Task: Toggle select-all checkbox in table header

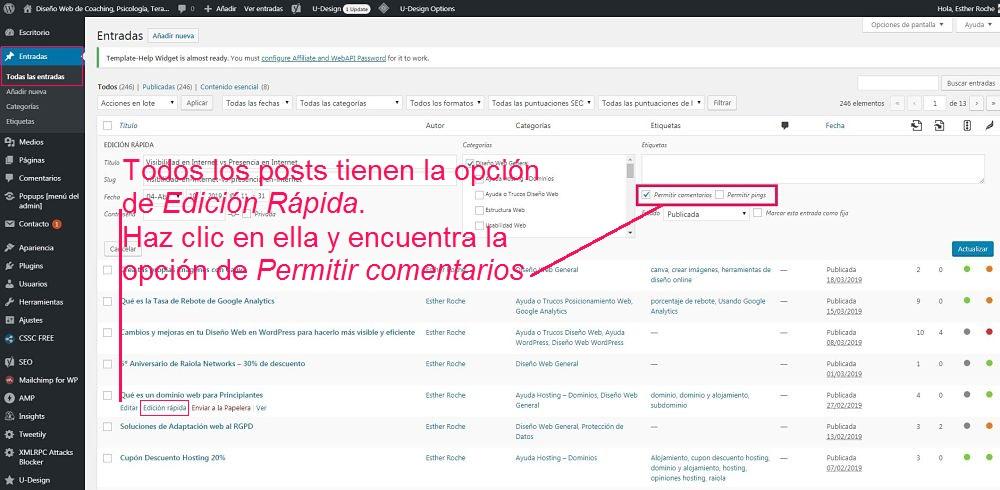Action: coord(108,126)
